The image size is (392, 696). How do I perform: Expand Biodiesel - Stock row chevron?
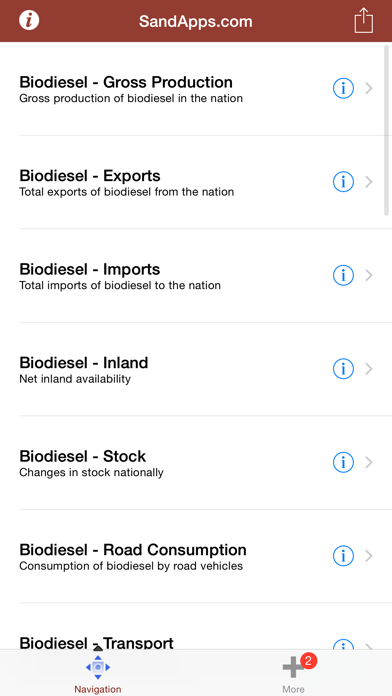coord(369,463)
